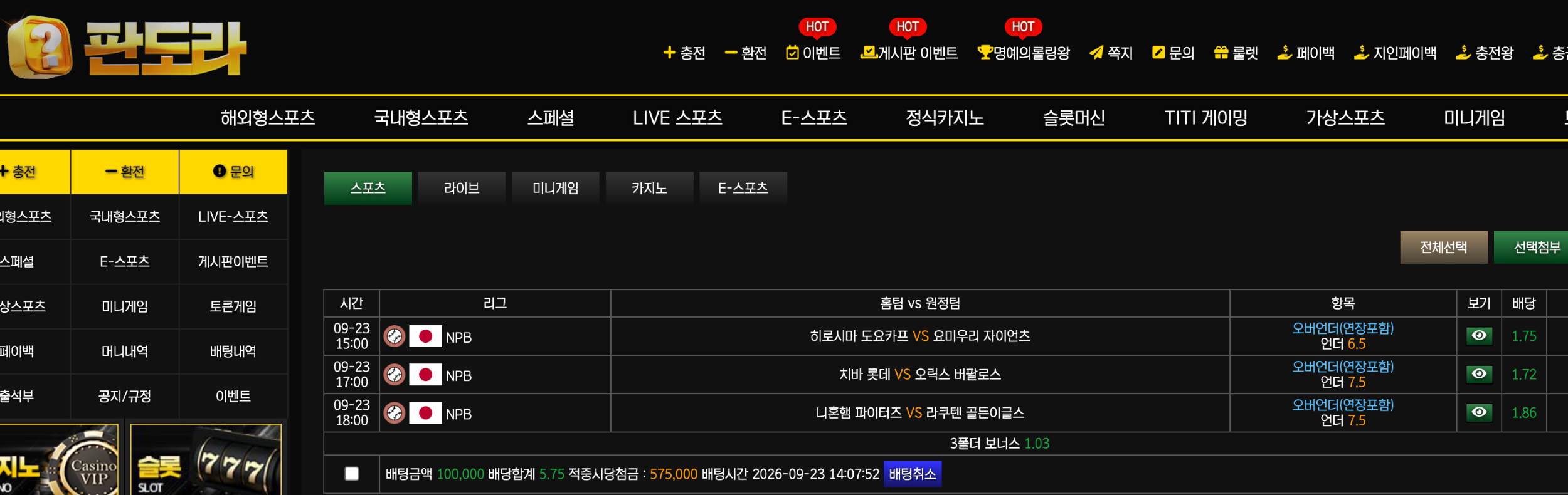1568x495 pixels.
Task: Open 이벤트 calendar icon link in top bar
Action: [x=813, y=53]
